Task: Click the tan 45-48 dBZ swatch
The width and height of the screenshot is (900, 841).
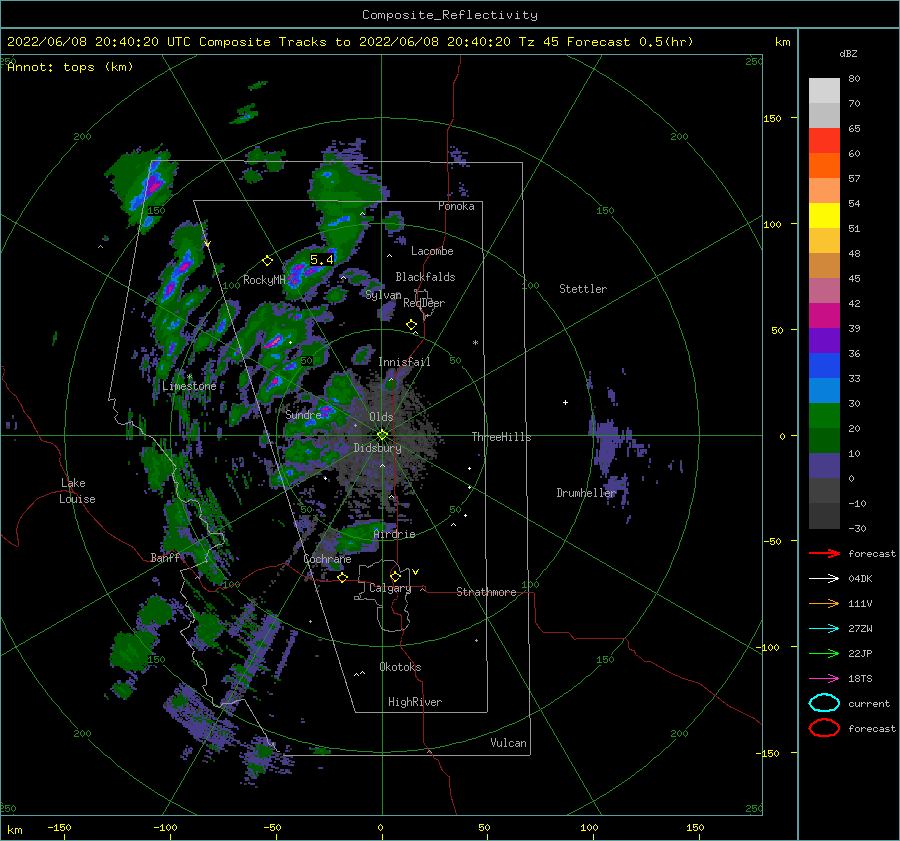Action: tap(824, 265)
